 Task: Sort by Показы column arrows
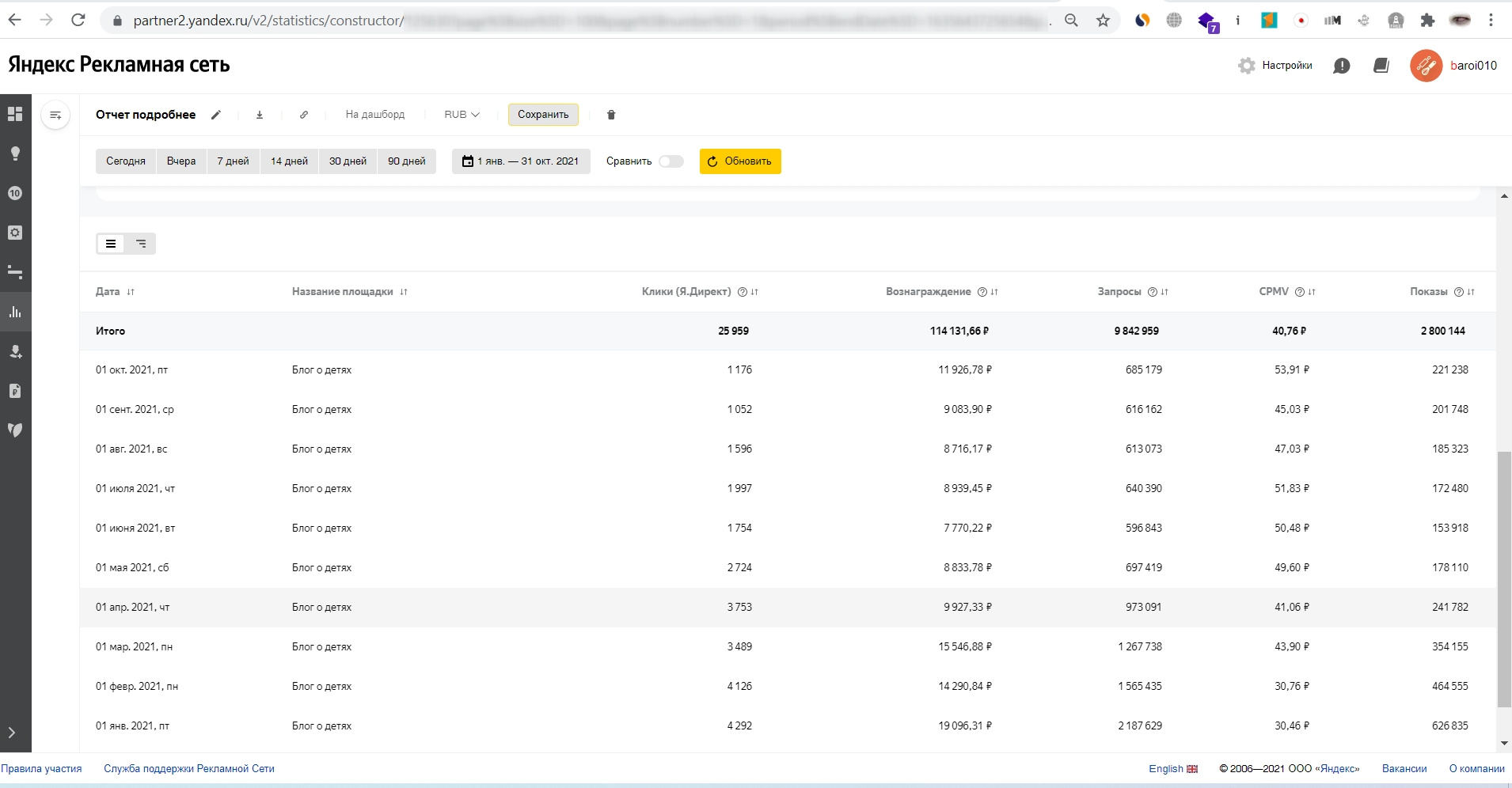1471,292
